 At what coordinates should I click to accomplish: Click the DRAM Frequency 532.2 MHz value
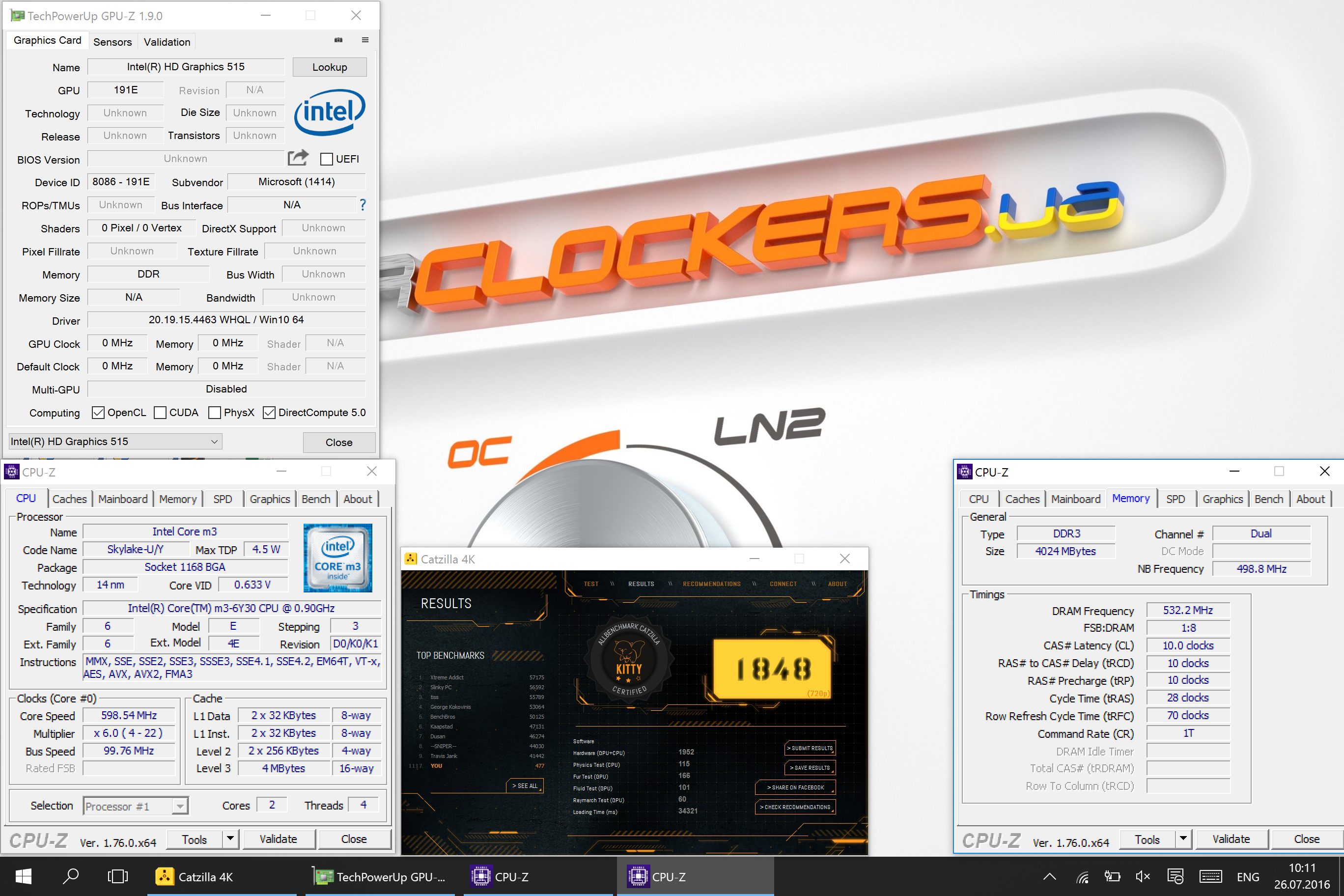[x=1187, y=610]
